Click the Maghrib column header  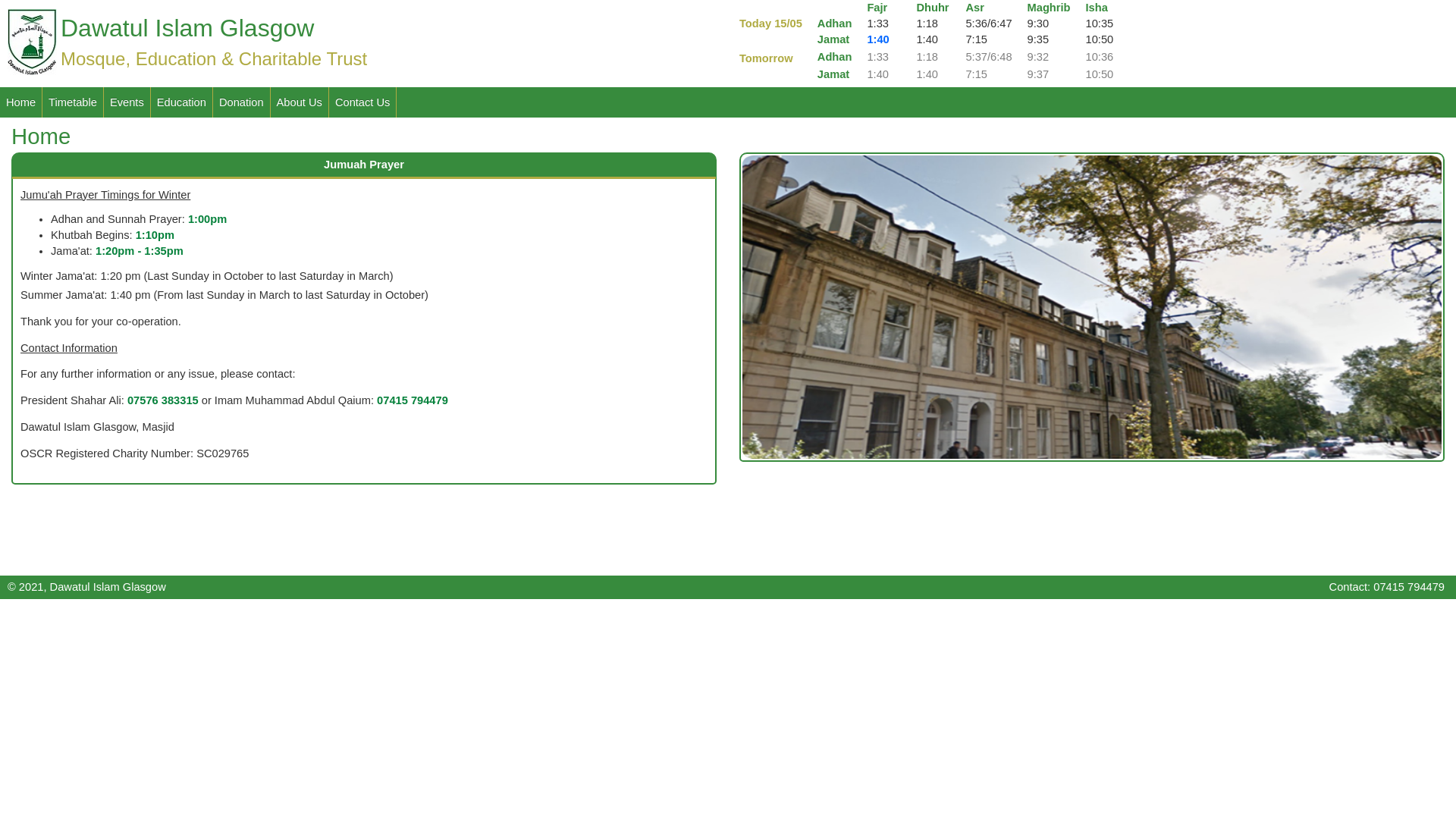1049,8
